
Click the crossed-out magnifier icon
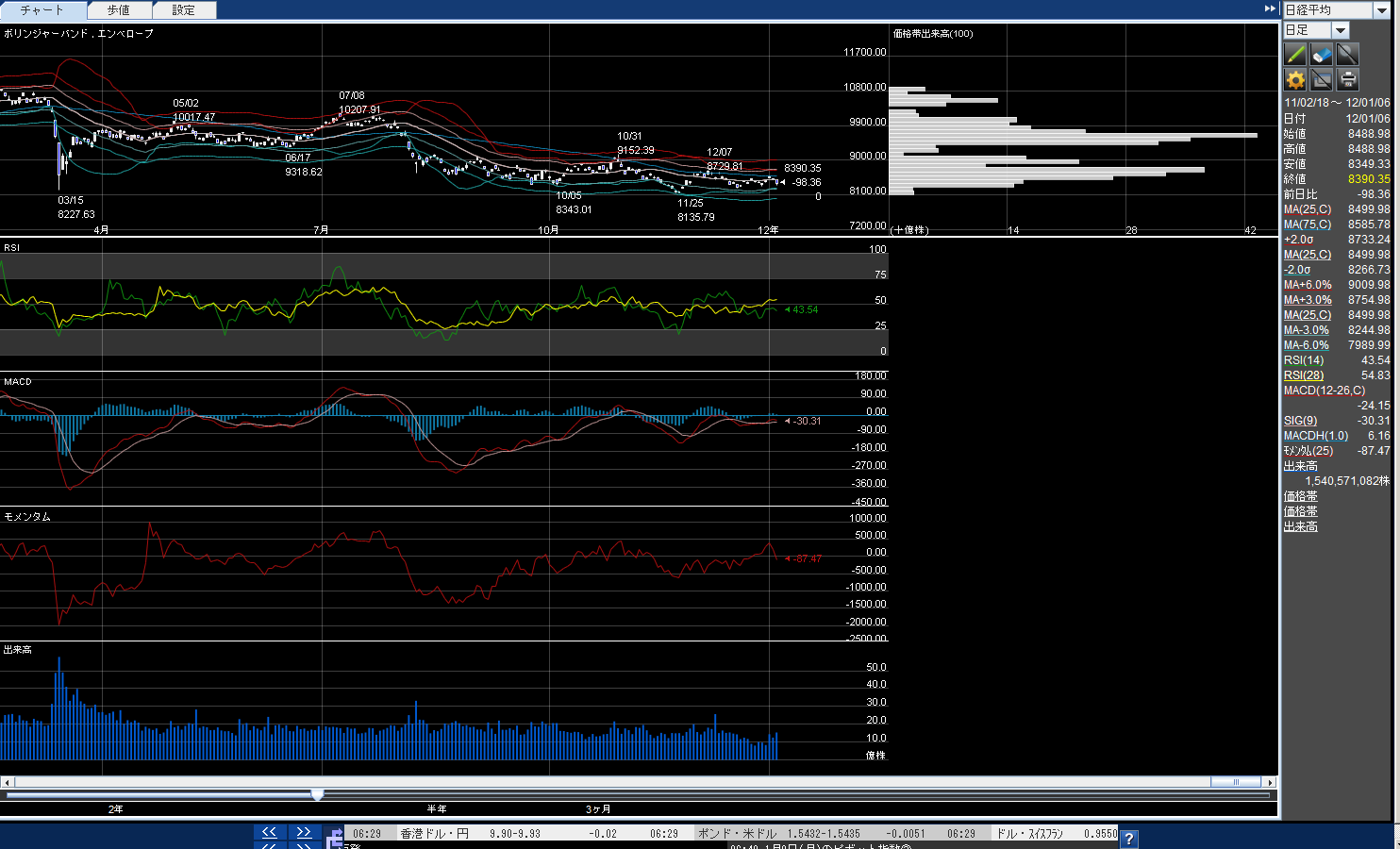(1348, 55)
